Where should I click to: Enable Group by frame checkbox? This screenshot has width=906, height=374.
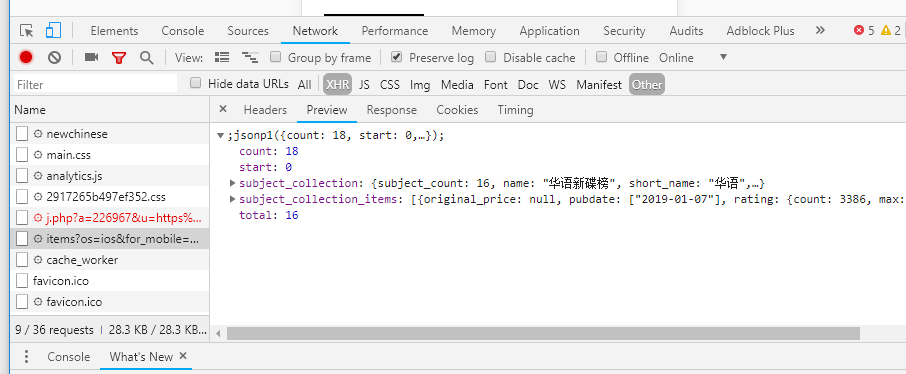coord(276,57)
